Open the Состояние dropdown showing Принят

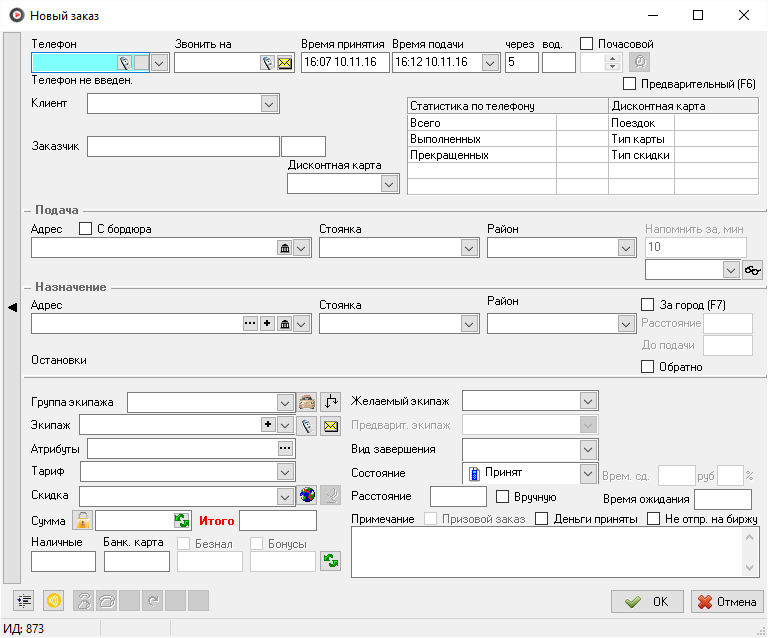click(x=588, y=473)
